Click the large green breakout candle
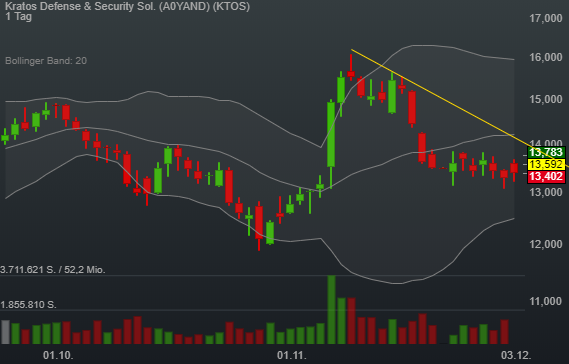The image size is (569, 364). 331,135
